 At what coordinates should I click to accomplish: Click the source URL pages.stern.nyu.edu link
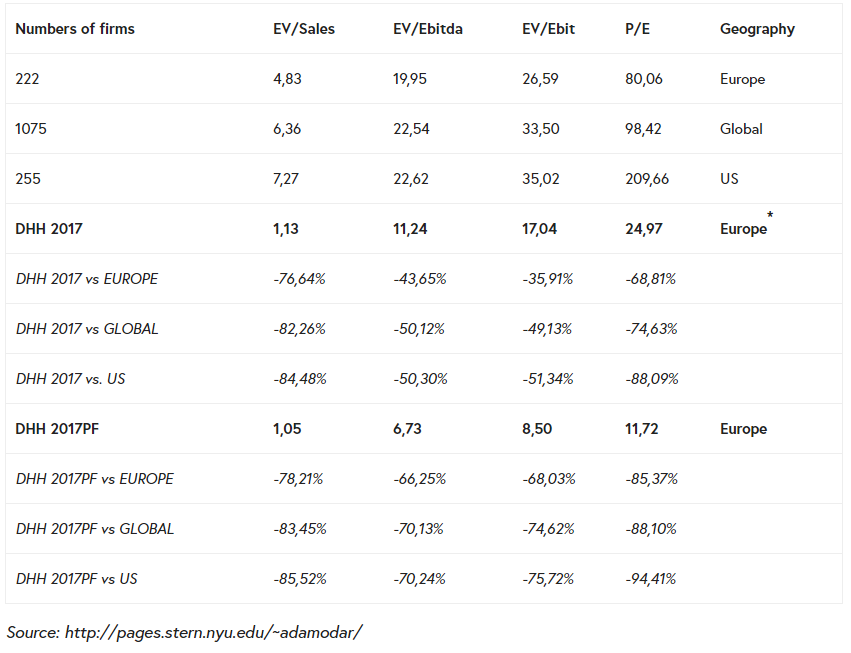pos(213,633)
